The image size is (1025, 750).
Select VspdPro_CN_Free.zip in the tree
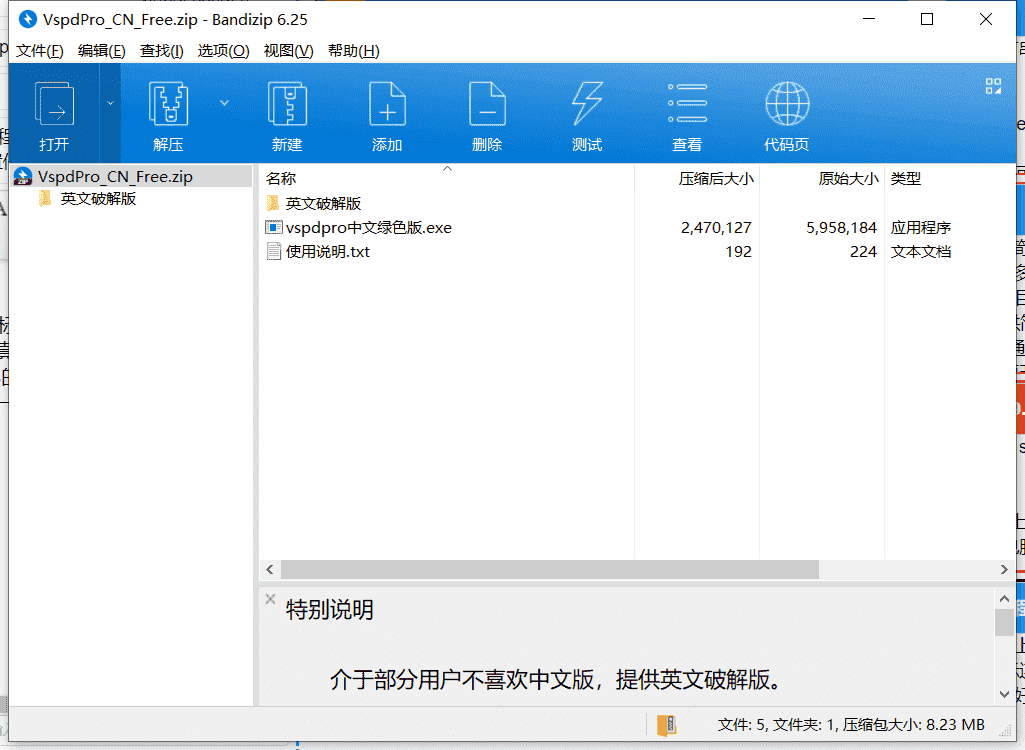pos(131,177)
